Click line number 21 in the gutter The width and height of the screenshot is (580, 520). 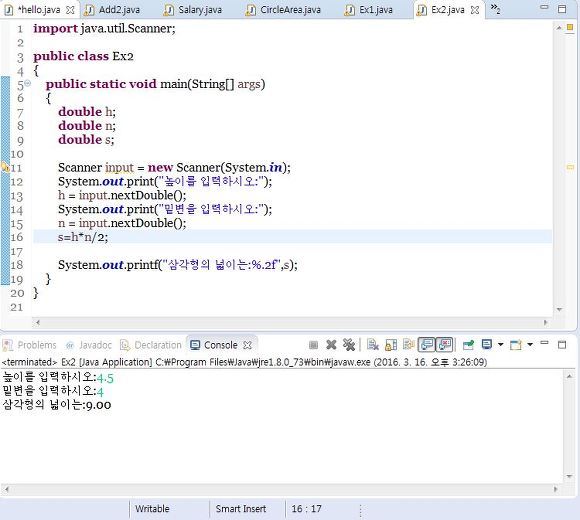click(17, 307)
